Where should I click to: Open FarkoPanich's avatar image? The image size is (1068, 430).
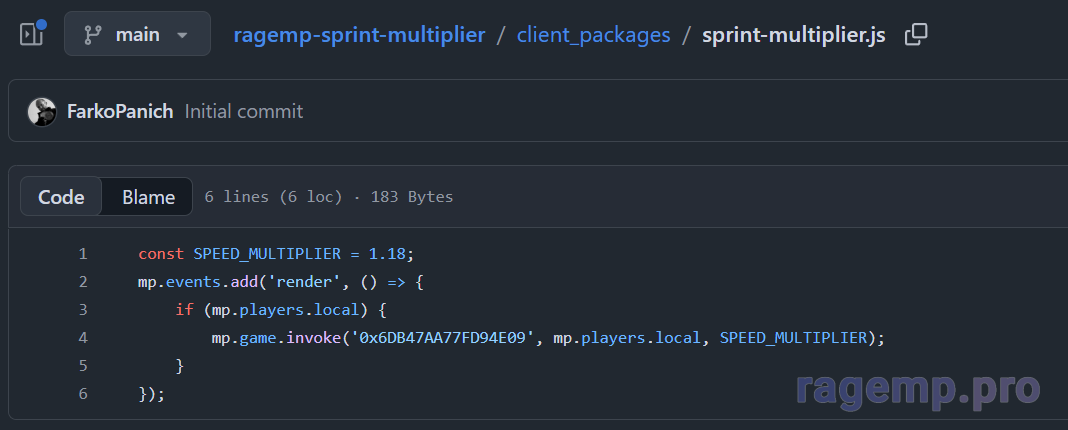(42, 112)
